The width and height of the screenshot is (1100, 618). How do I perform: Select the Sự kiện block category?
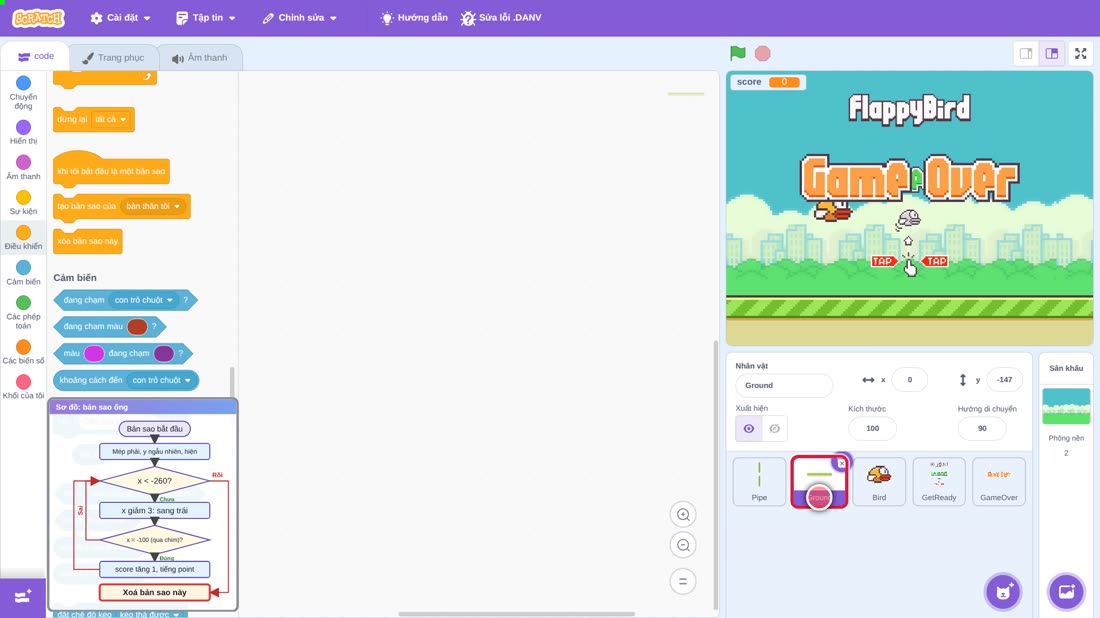click(23, 203)
